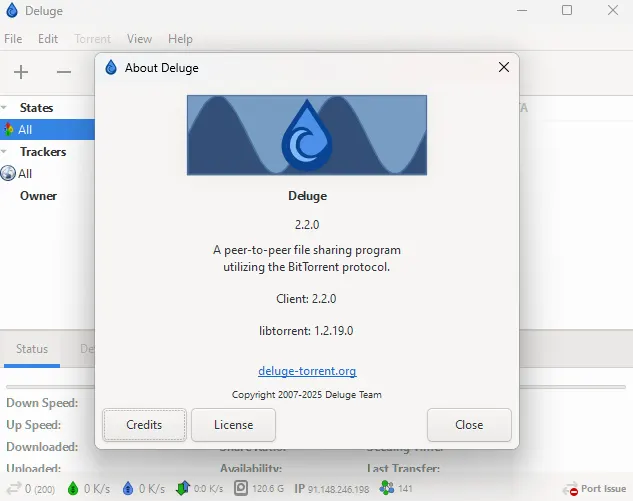Click the Remove Torrent minus icon
Viewport: 633px width, 501px height.
tap(64, 72)
